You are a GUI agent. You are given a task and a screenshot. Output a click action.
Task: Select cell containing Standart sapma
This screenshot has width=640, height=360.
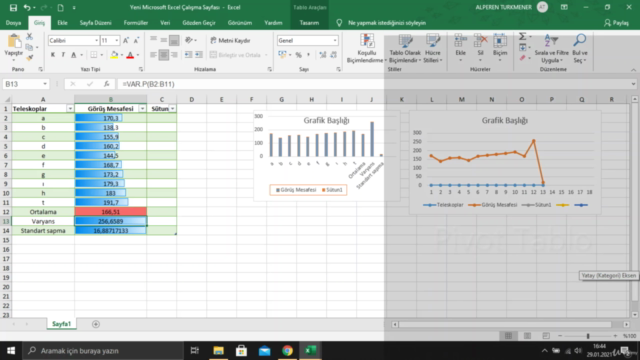click(x=43, y=231)
